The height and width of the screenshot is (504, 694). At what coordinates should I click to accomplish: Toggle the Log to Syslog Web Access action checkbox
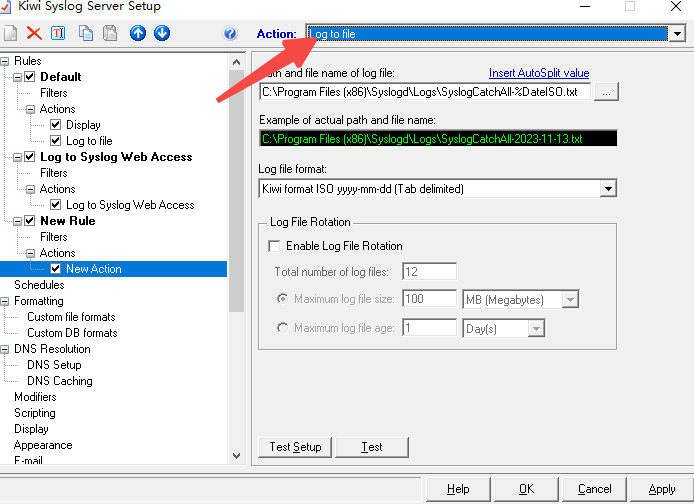tap(55, 204)
